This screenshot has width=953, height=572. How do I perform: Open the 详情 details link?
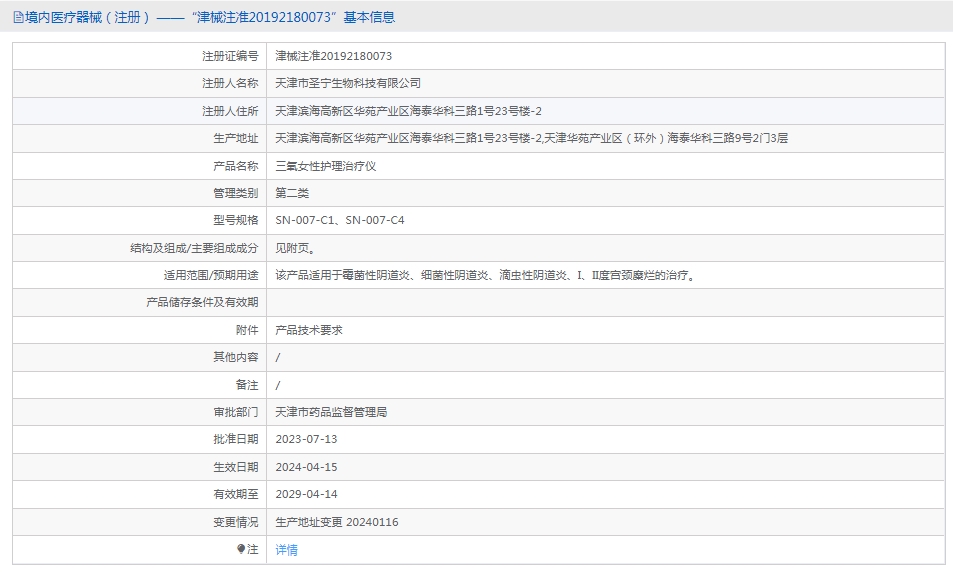point(286,550)
